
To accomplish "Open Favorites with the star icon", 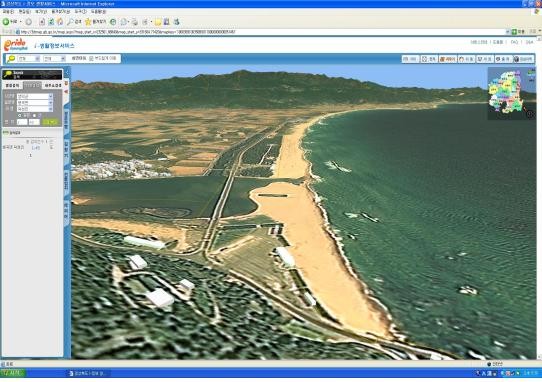I will 88,22.
